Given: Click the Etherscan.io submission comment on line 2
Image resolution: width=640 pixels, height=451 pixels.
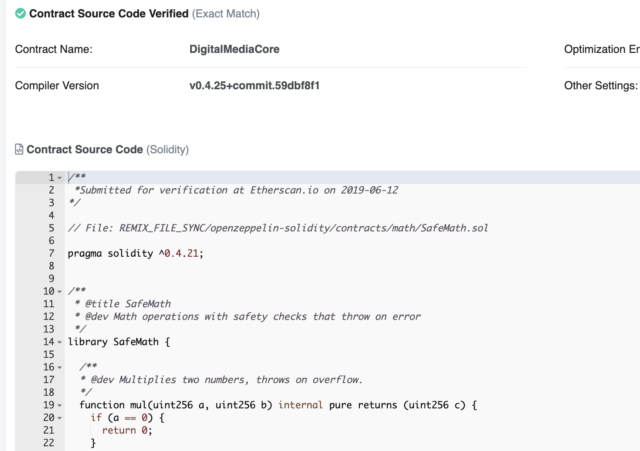Looking at the screenshot, I should (x=236, y=190).
